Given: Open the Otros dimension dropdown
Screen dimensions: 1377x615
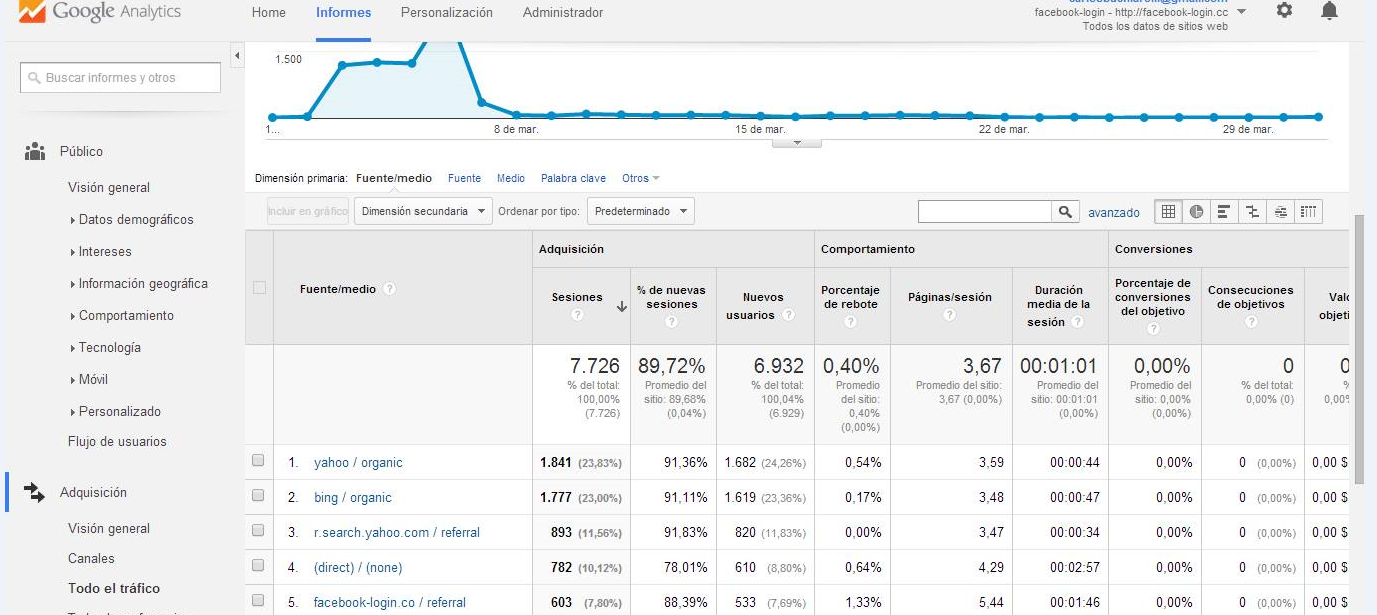Looking at the screenshot, I should point(641,178).
